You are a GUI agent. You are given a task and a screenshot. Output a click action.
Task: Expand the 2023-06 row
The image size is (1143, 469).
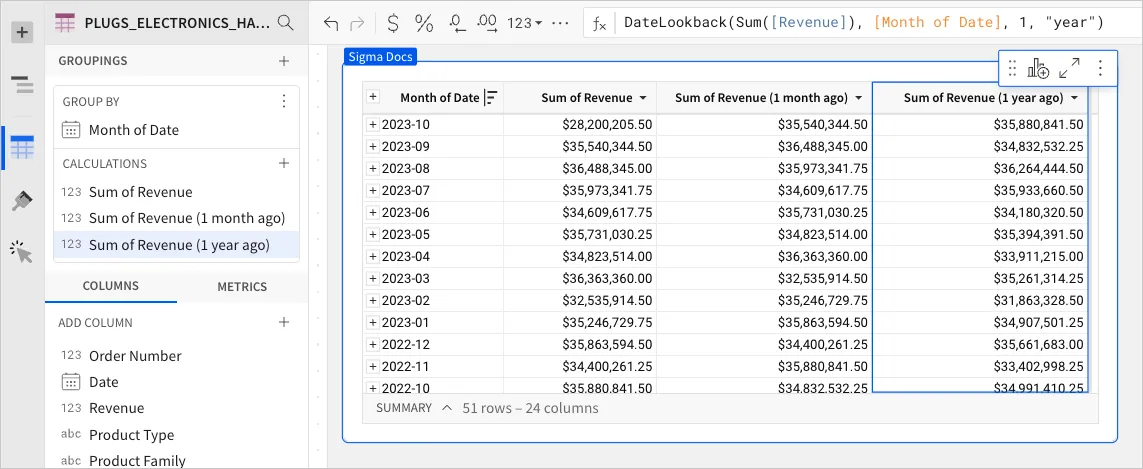click(372, 212)
